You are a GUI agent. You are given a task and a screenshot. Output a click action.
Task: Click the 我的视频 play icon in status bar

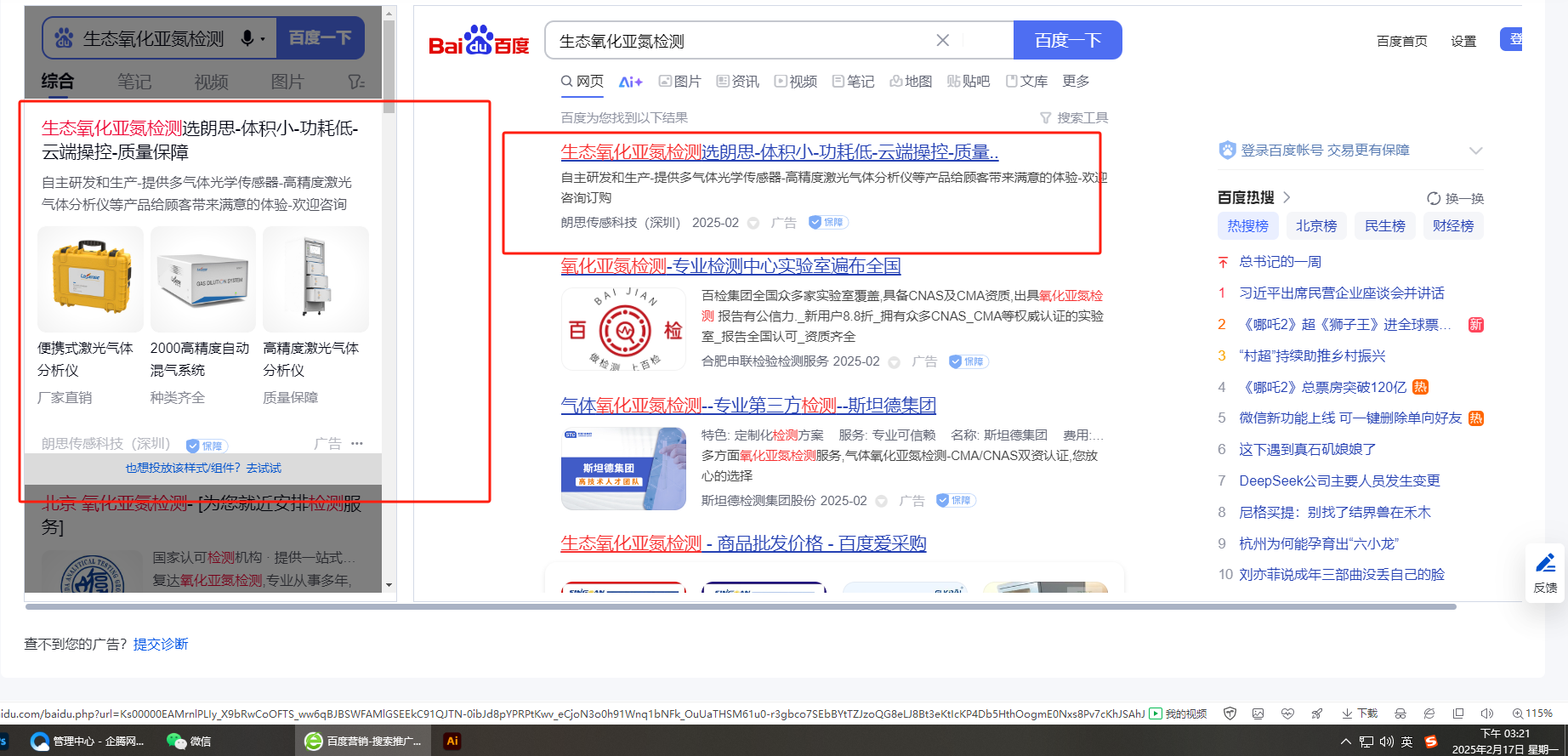click(x=1156, y=713)
